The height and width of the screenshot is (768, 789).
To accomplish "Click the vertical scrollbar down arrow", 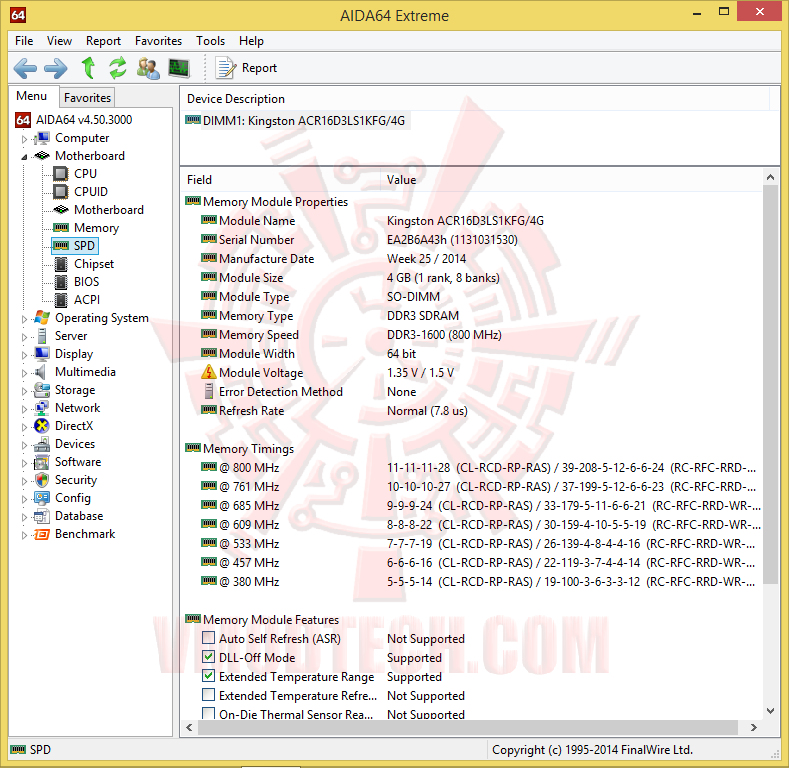I will (x=770, y=711).
